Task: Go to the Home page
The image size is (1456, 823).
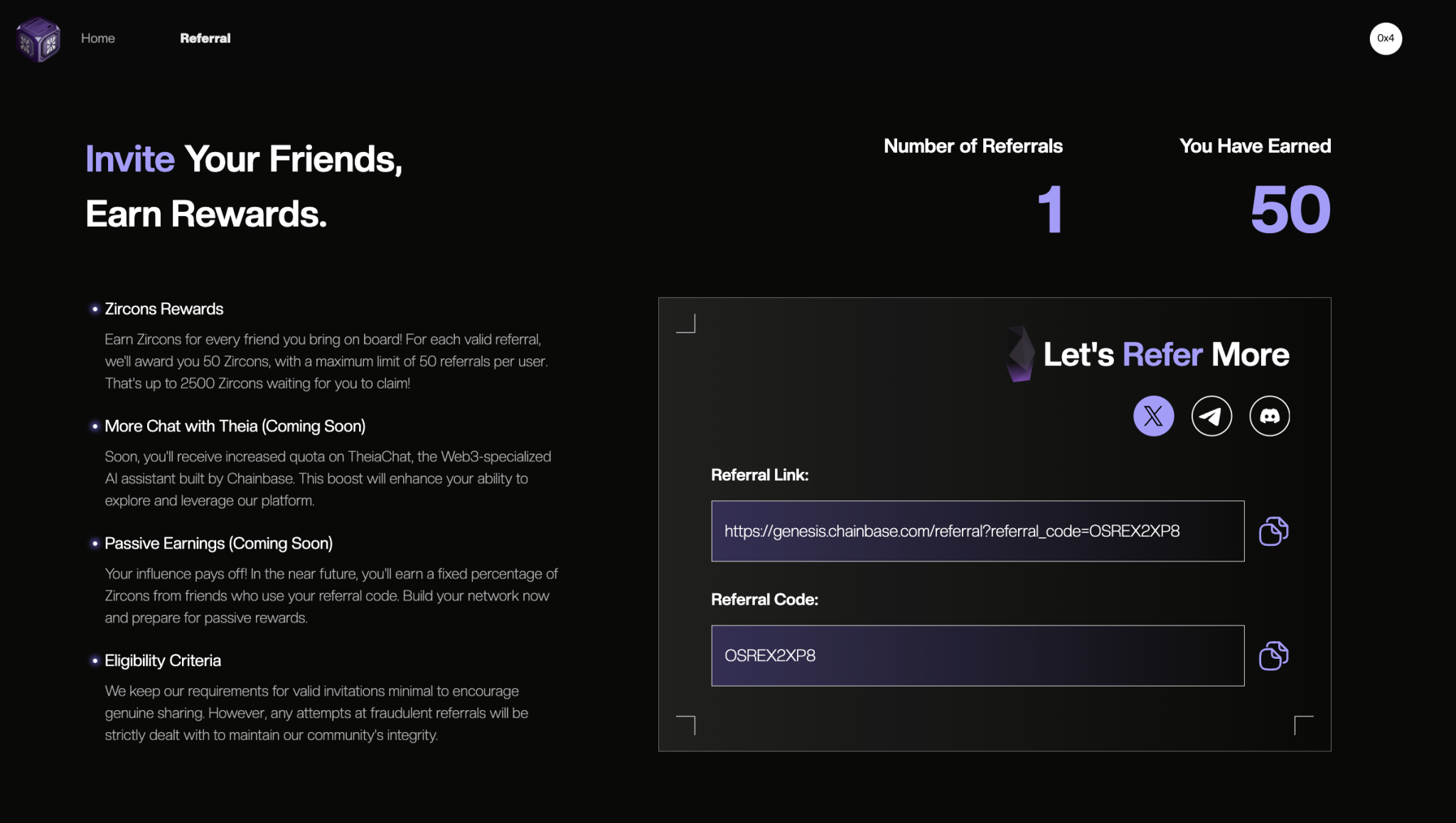Action: 98,38
